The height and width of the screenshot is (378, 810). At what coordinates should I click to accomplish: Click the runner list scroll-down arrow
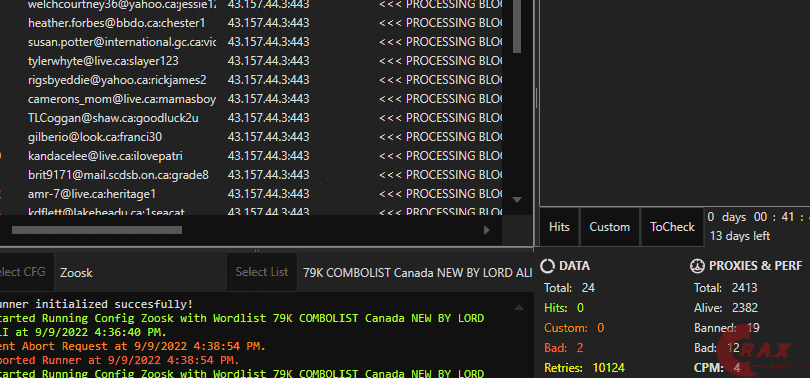pos(517,199)
